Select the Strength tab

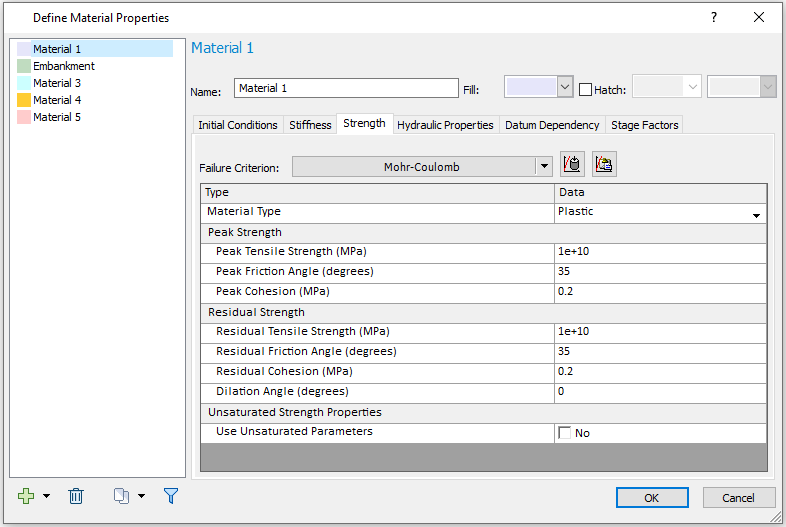[364, 123]
